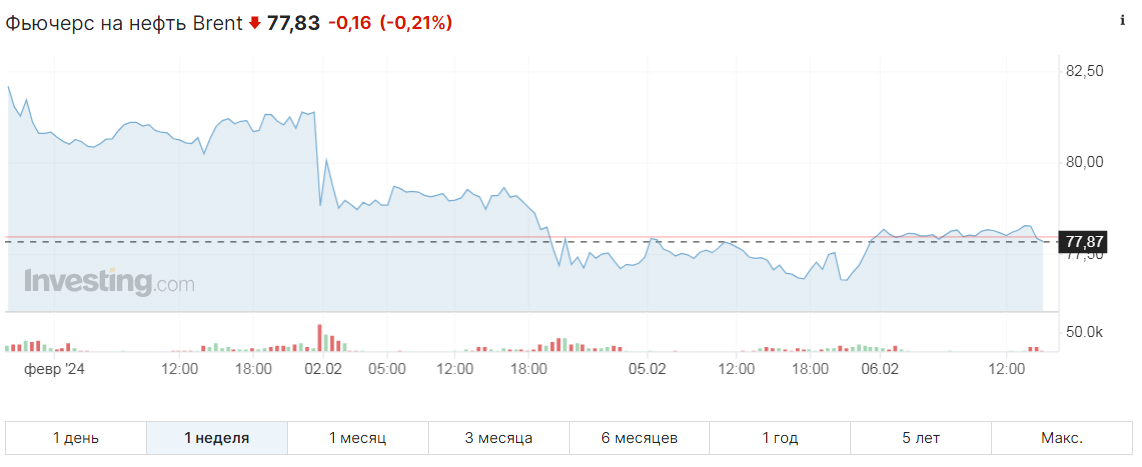Click the tallest red volume bar
This screenshot has height=467, width=1142.
click(x=319, y=338)
